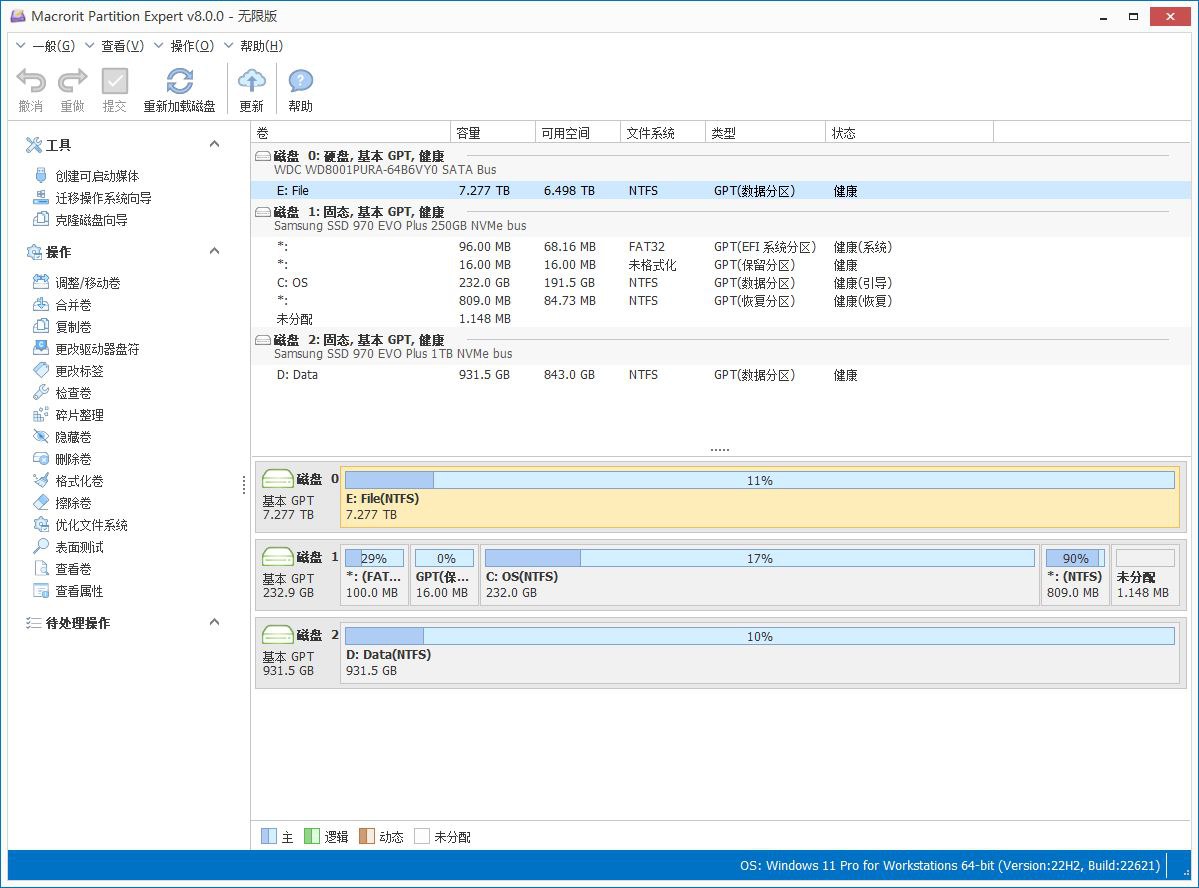Screen dimensions: 1199x888
Task: Select FAT 100.0 MB partition block
Action: coord(374,575)
